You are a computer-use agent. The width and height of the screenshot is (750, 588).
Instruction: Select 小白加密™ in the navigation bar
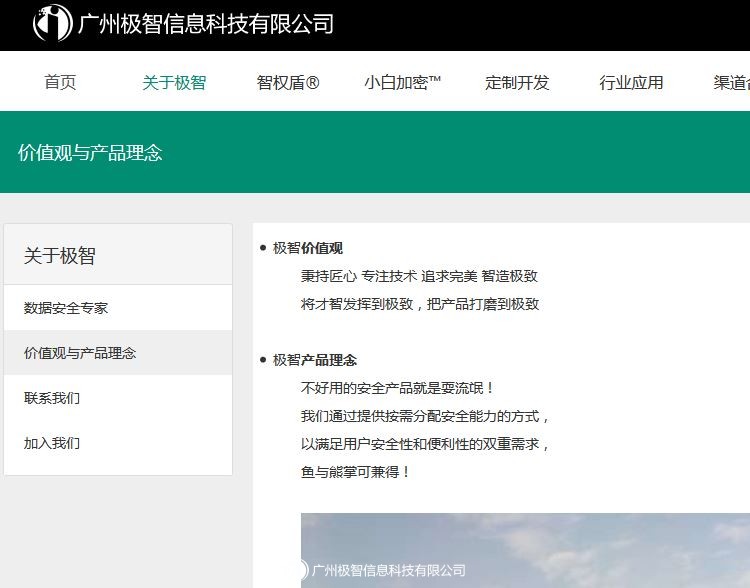click(402, 83)
